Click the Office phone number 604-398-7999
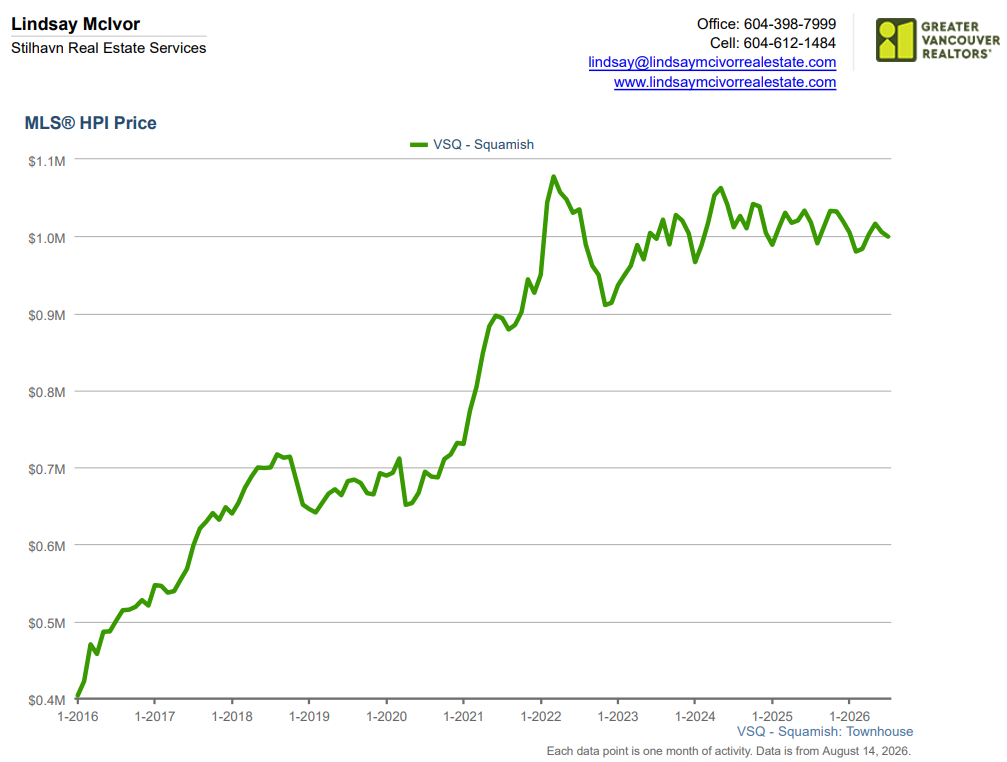Screen dimensions: 1007x762 click(x=789, y=24)
